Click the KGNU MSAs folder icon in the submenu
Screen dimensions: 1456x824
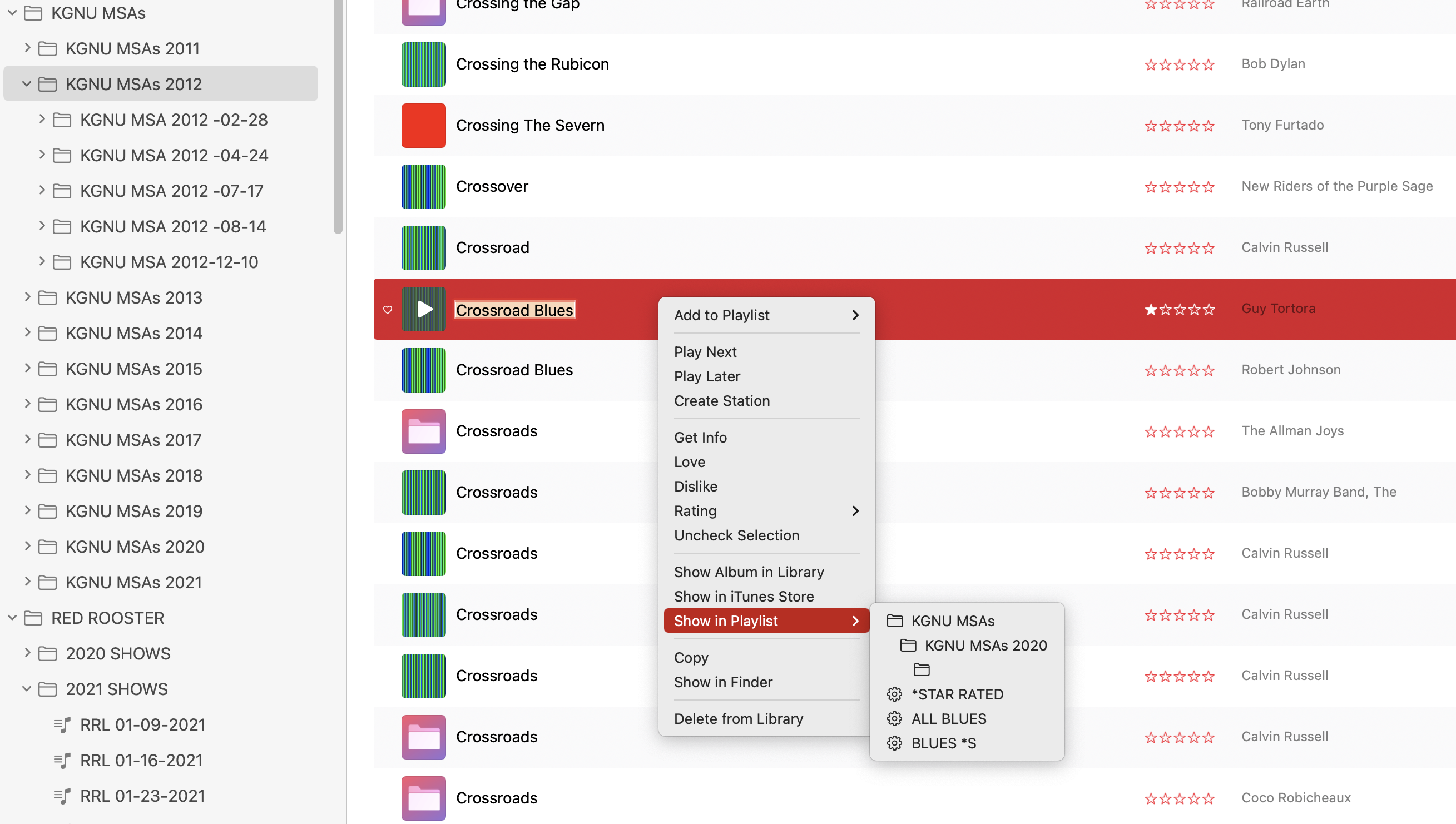894,621
